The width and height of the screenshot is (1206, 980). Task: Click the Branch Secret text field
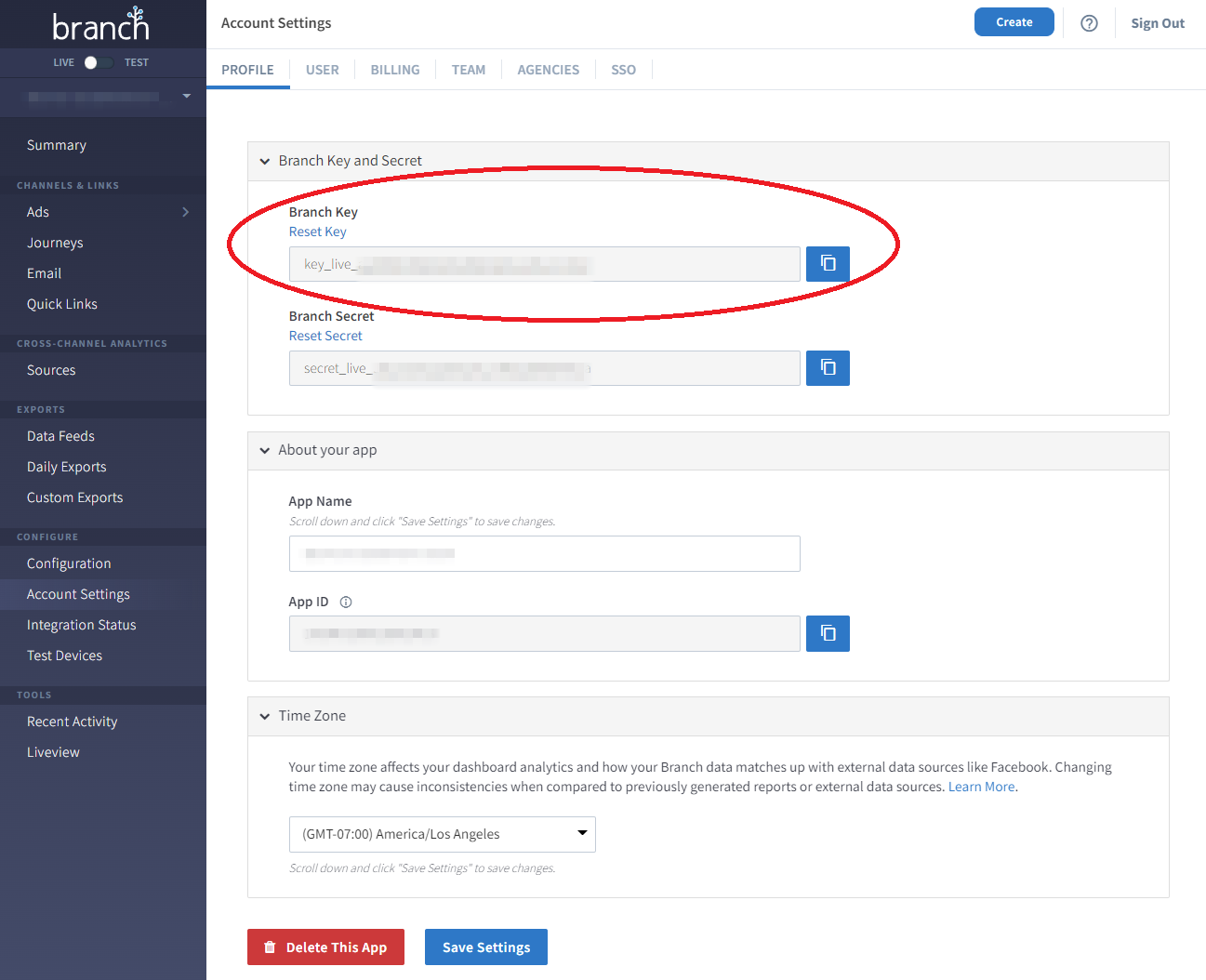tap(545, 368)
